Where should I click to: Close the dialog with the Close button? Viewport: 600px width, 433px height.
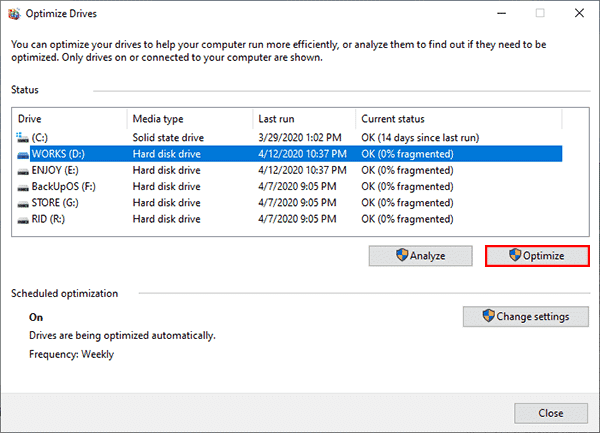click(x=551, y=413)
